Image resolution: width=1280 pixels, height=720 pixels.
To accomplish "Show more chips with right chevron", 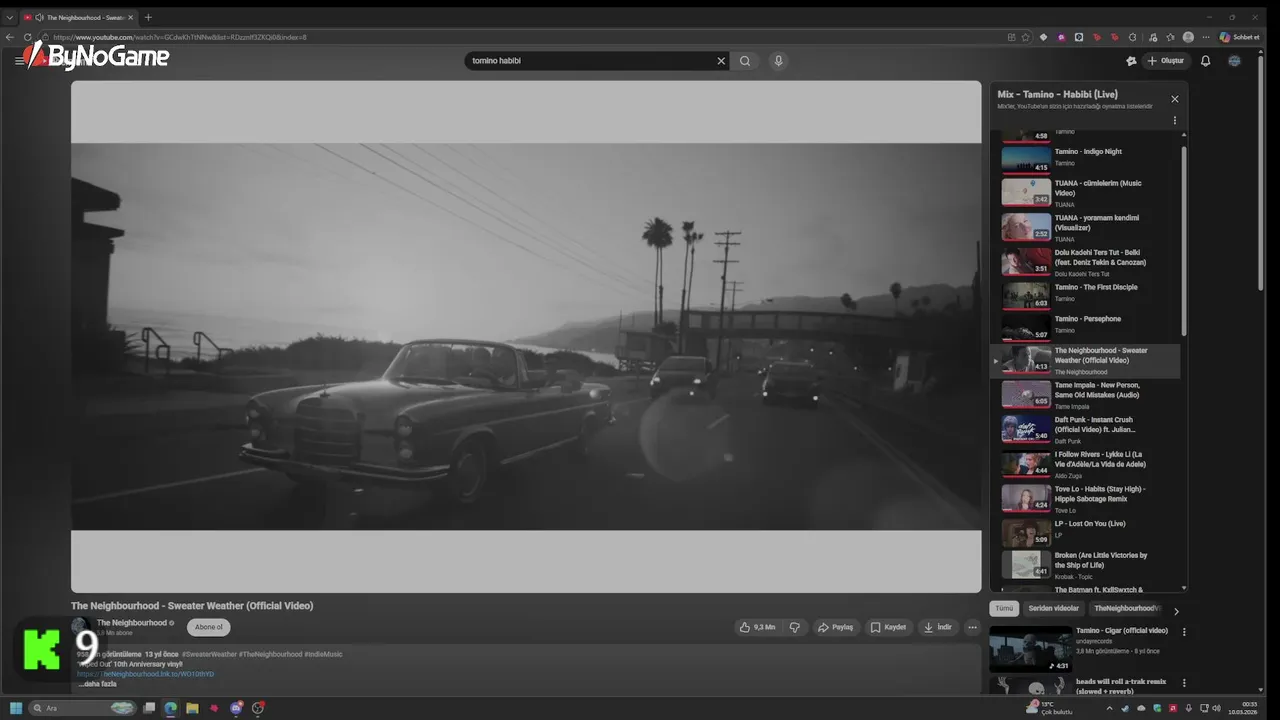I will 1176,611.
